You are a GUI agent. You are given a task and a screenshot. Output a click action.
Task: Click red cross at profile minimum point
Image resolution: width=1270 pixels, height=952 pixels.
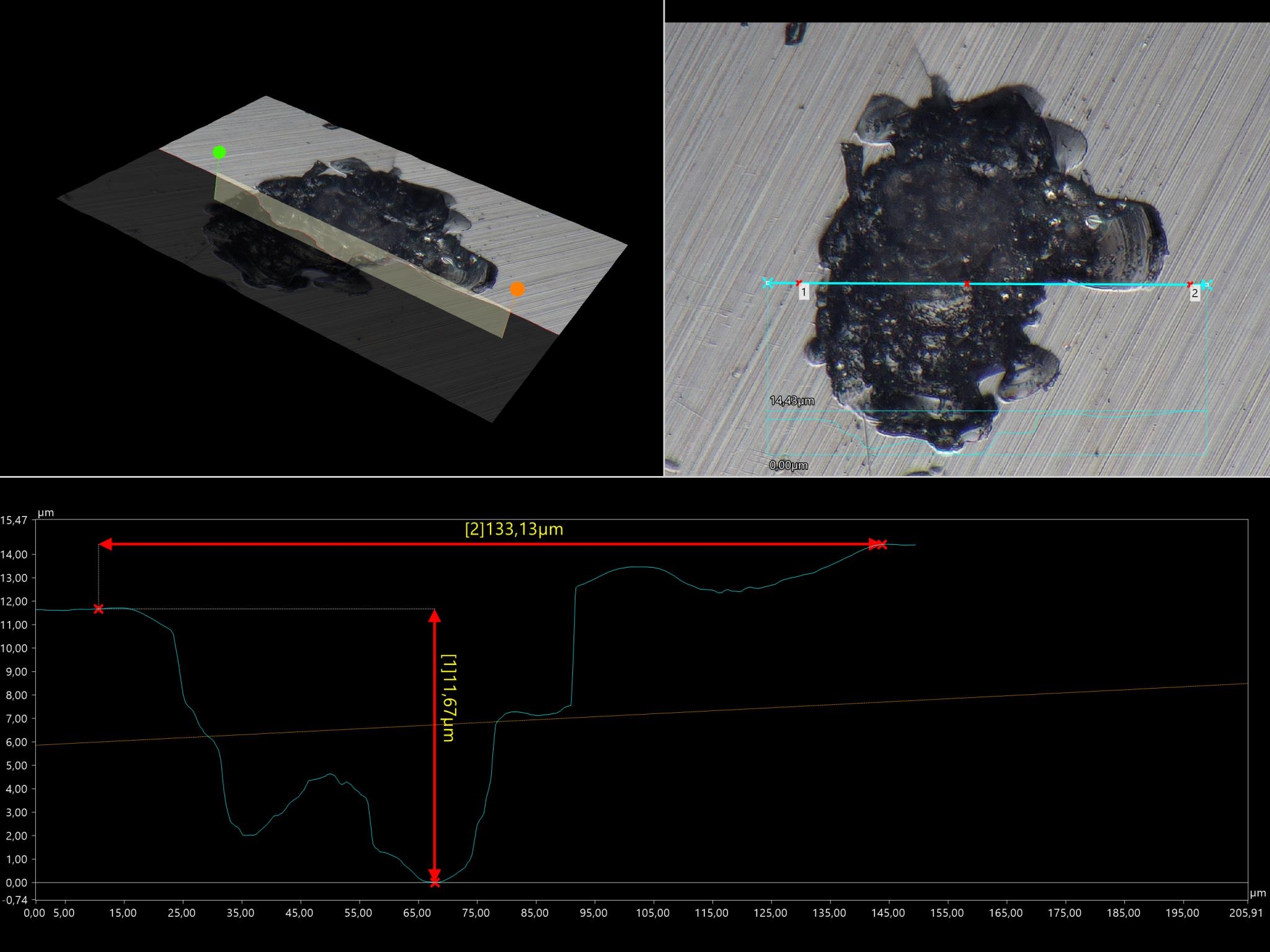(x=435, y=882)
